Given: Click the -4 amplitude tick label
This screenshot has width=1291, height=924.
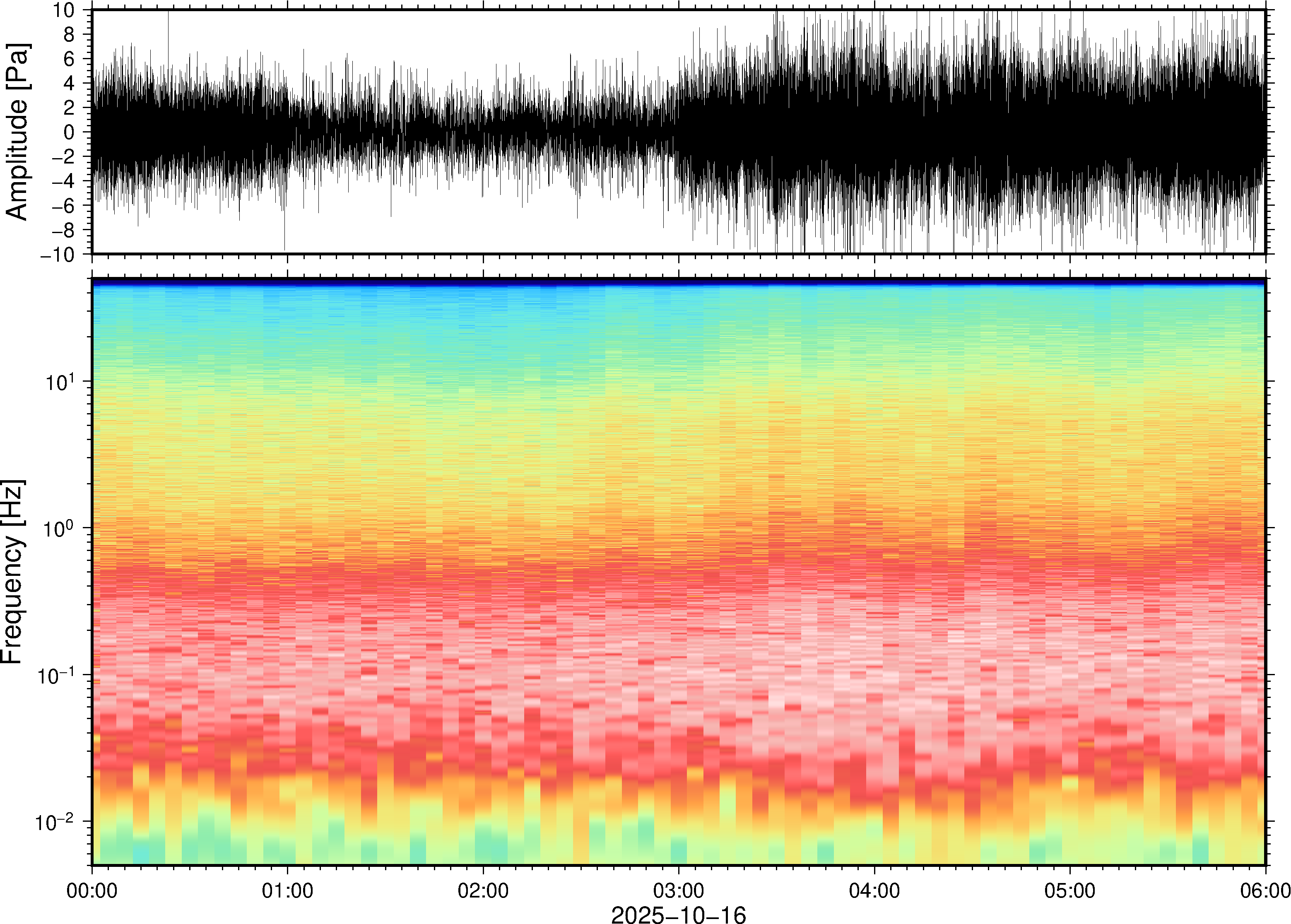Looking at the screenshot, I should [x=63, y=181].
